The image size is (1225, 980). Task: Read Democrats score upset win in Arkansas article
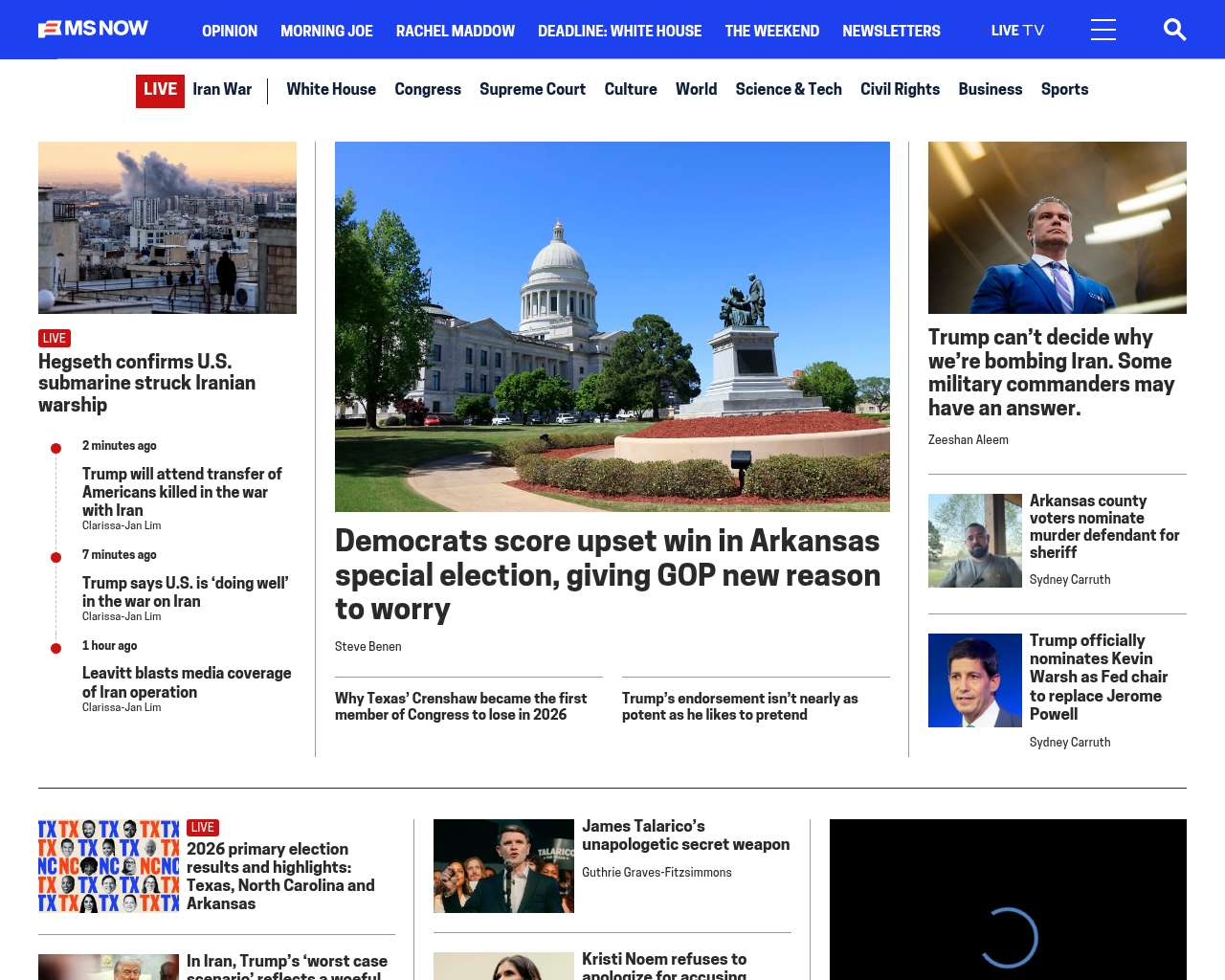click(607, 574)
